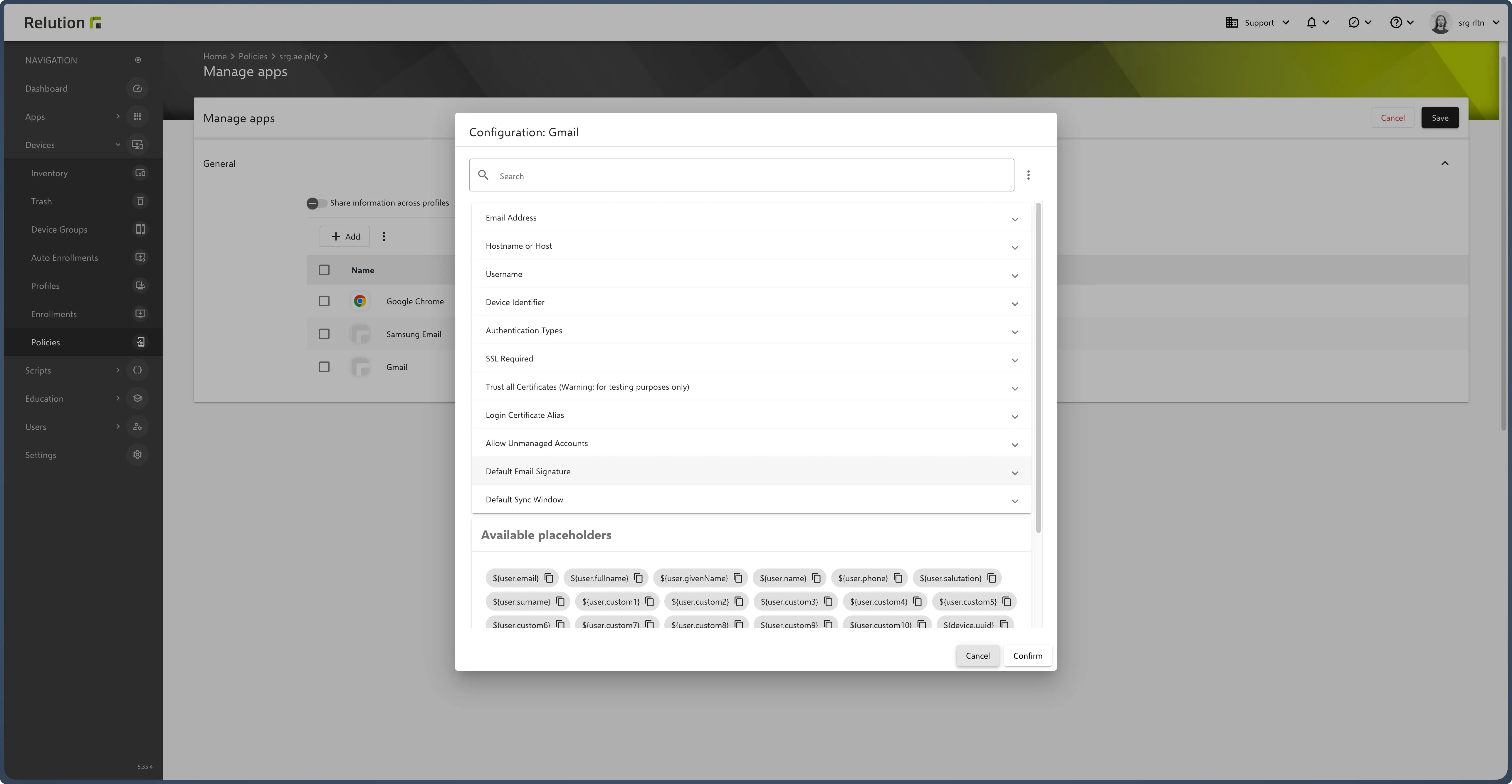Open Auto Enrollments in the navigation
The width and height of the screenshot is (1512, 784).
(65, 258)
